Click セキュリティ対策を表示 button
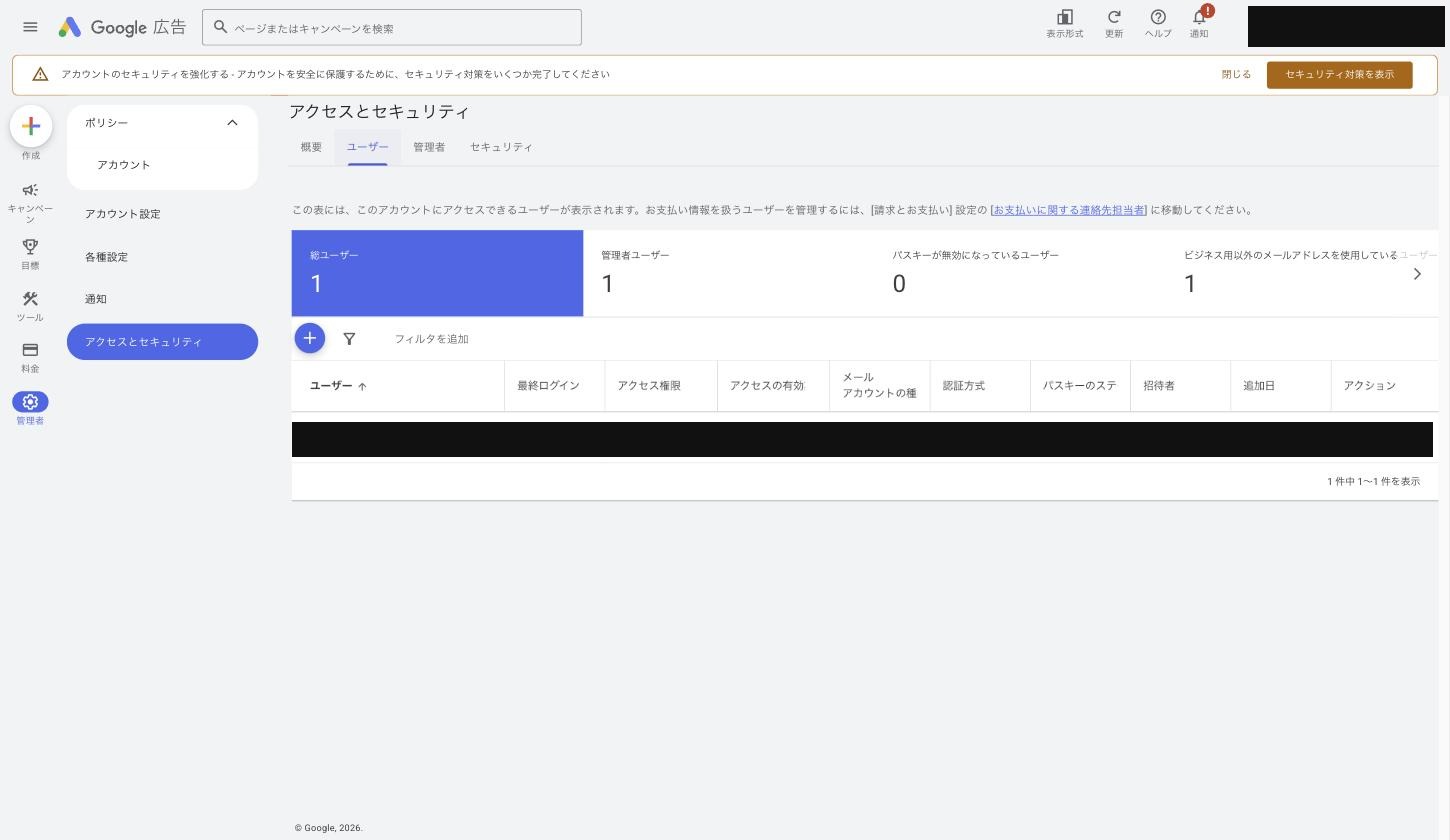The height and width of the screenshot is (840, 1450). [x=1339, y=75]
